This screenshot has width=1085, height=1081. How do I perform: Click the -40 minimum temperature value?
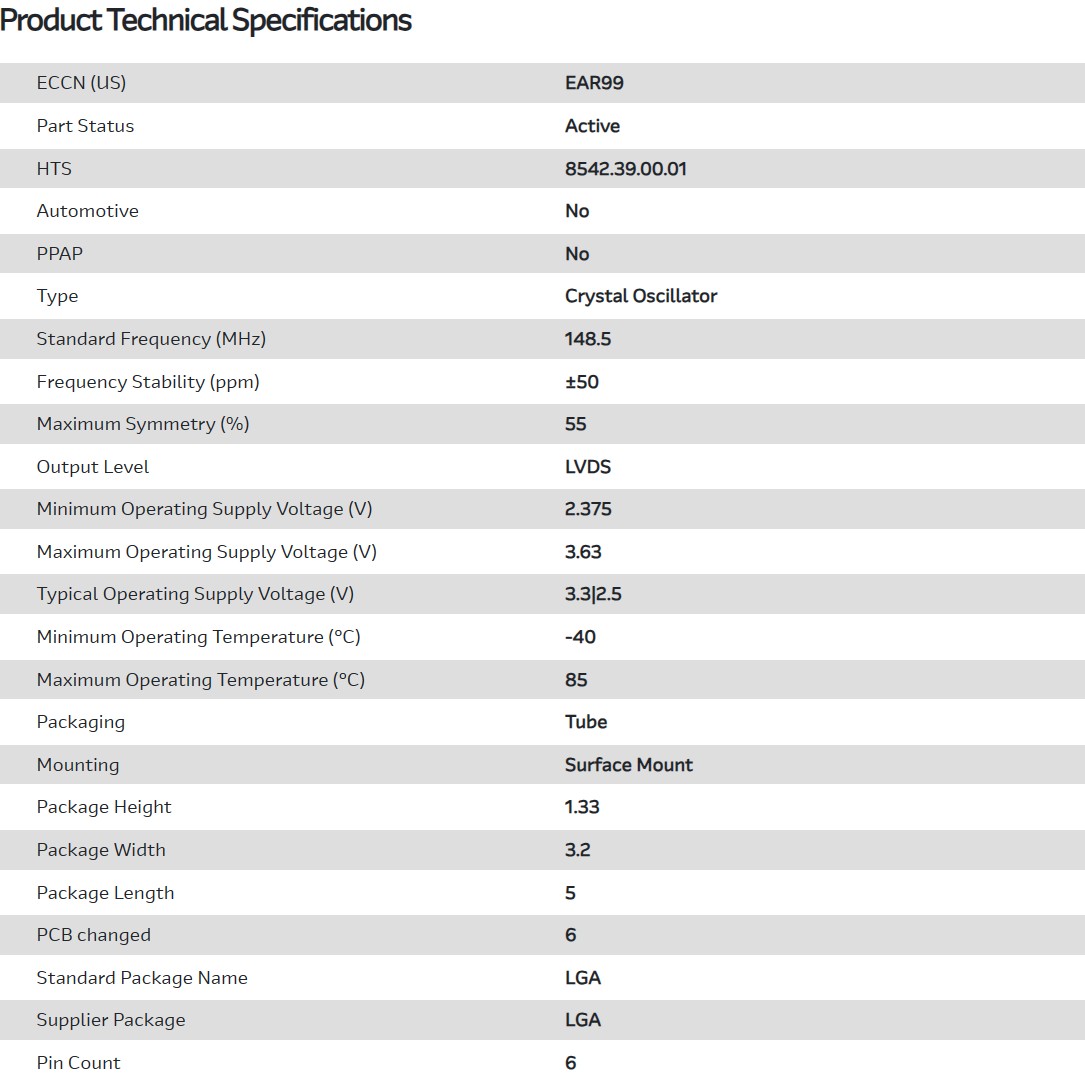pyautogui.click(x=580, y=637)
